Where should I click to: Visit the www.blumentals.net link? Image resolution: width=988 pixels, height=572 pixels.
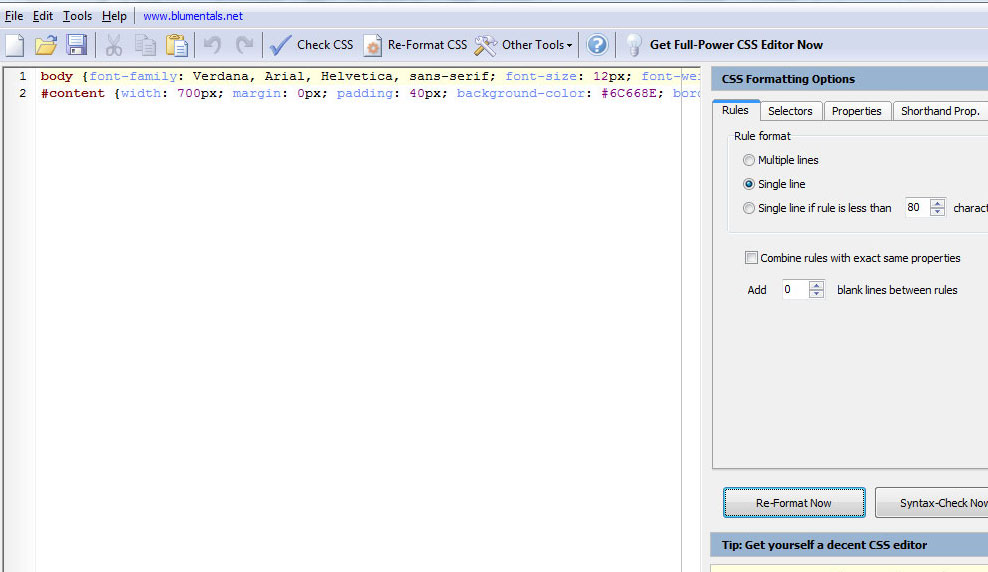(193, 16)
